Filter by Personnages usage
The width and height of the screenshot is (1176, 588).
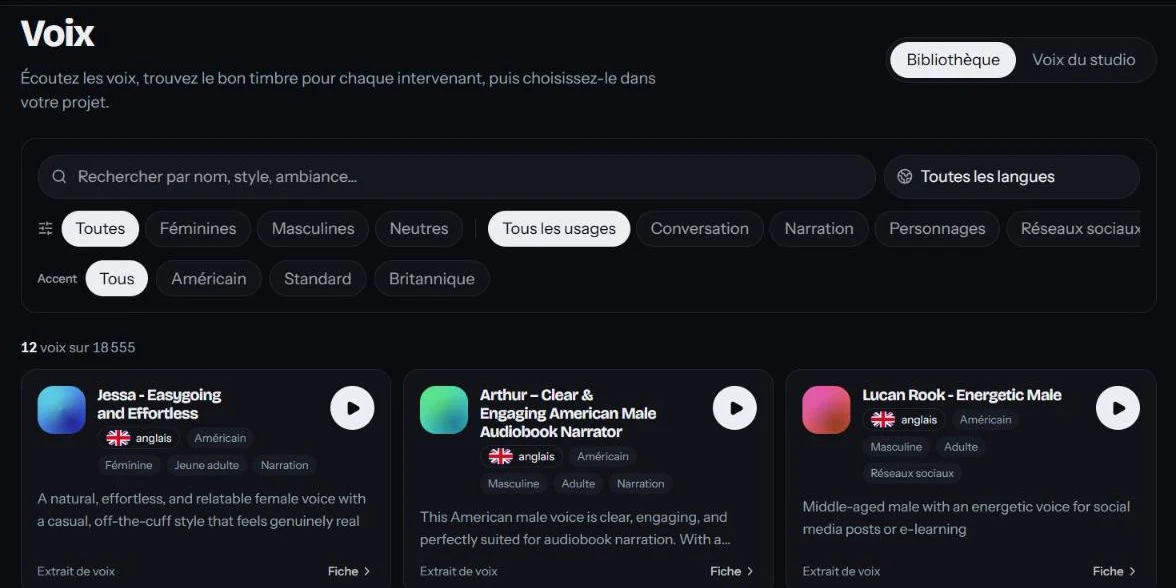[937, 229]
